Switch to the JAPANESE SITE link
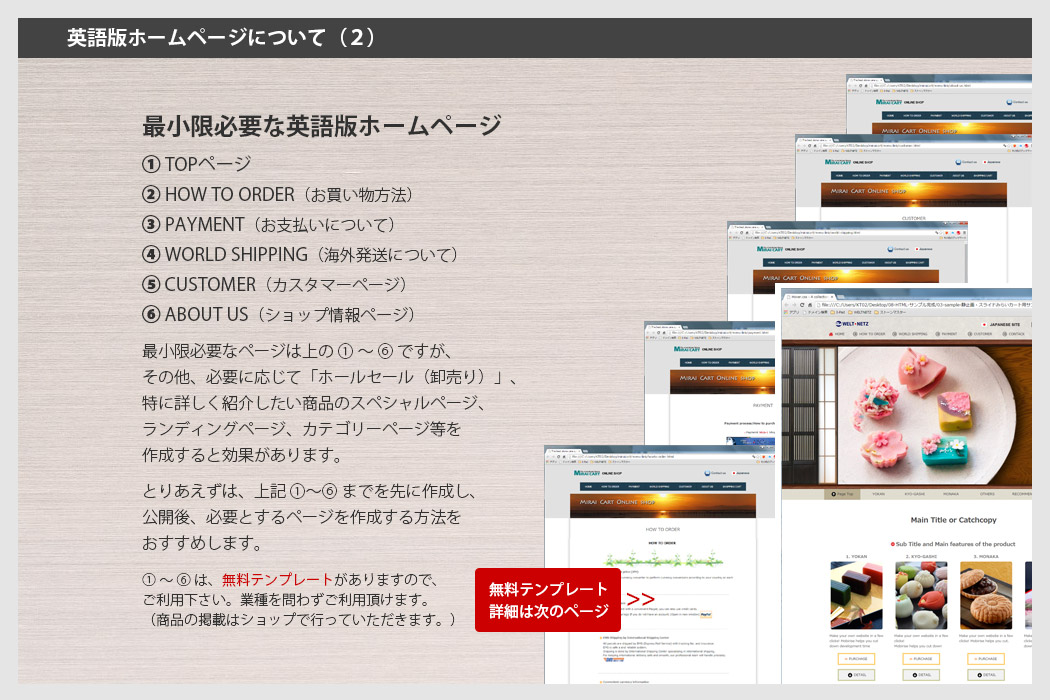Screen dimensions: 1050x700 pos(1001,325)
